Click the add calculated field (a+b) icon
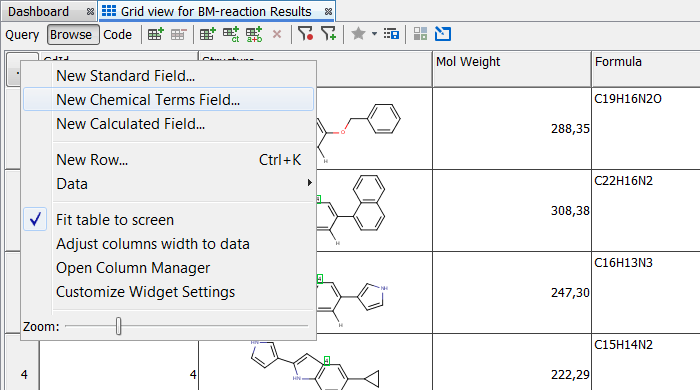This screenshot has height=390, width=700. point(254,34)
